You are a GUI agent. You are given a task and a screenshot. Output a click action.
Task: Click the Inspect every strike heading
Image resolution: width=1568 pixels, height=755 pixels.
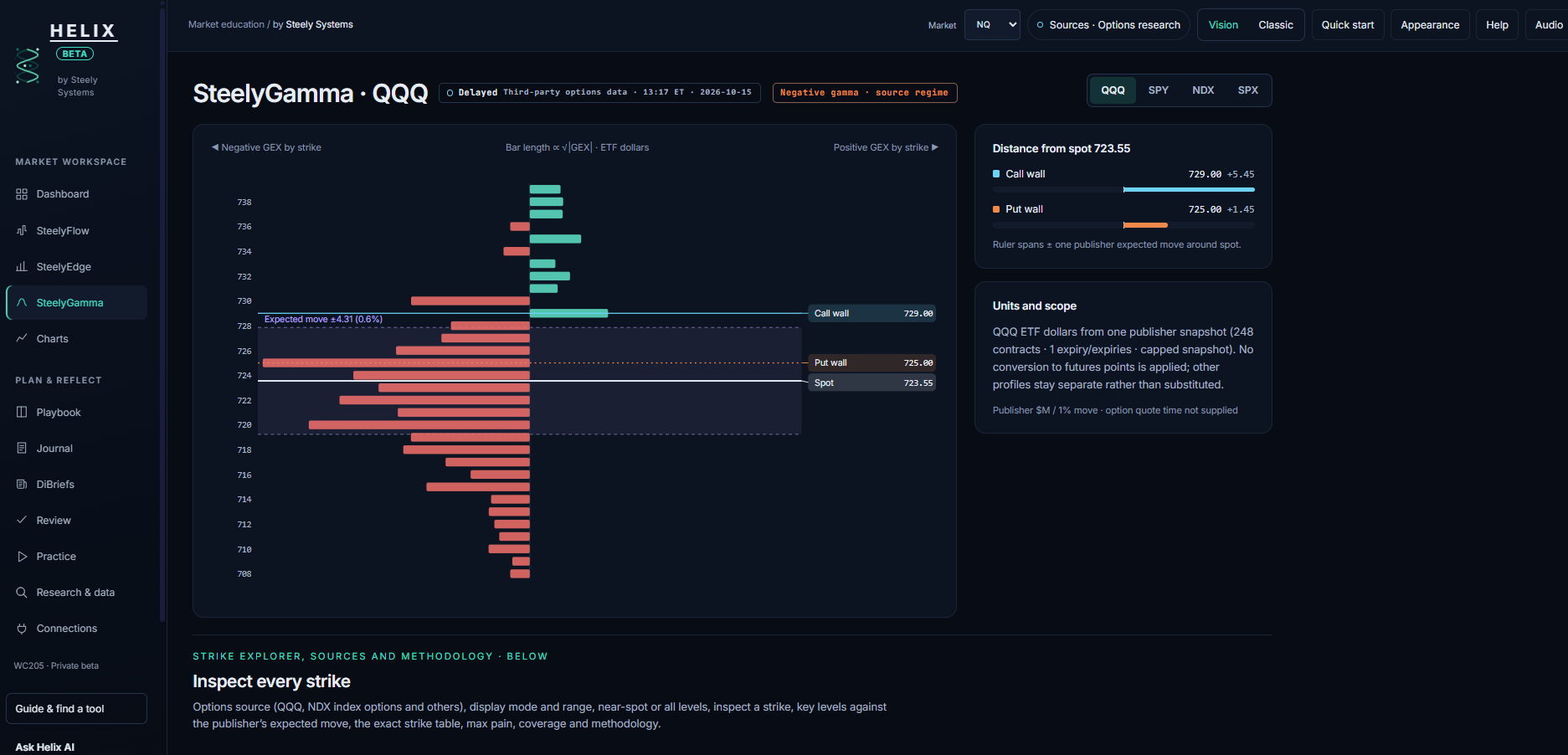[271, 681]
